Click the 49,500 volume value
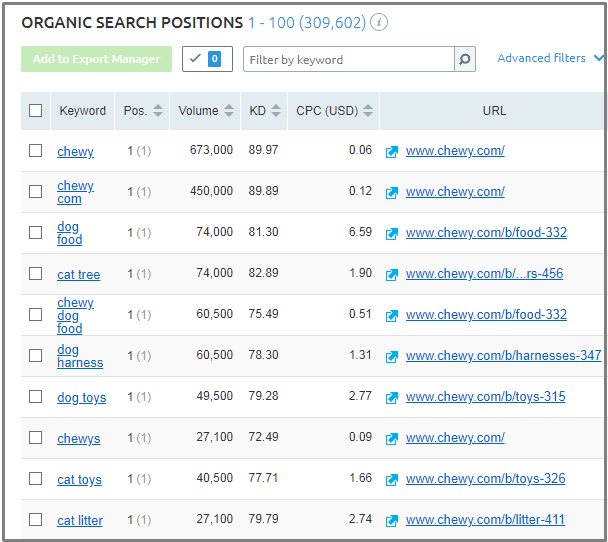 pyautogui.click(x=214, y=396)
